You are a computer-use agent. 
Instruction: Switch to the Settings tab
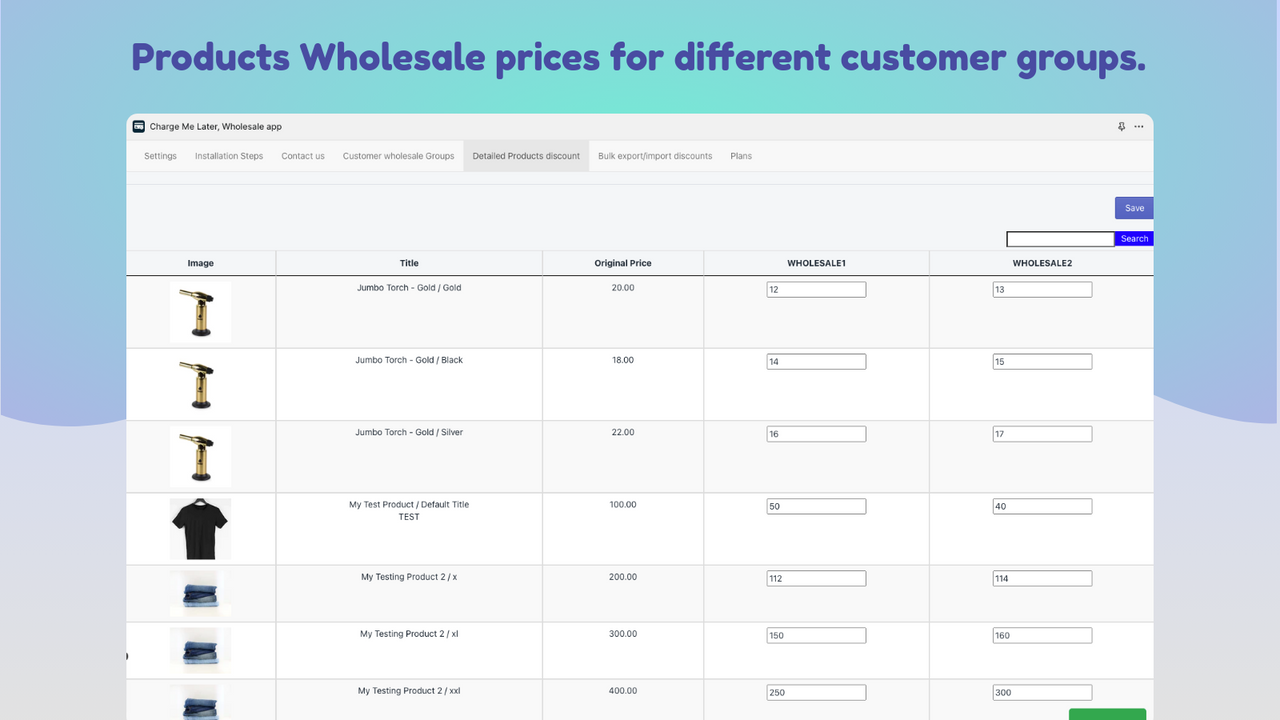click(x=160, y=156)
